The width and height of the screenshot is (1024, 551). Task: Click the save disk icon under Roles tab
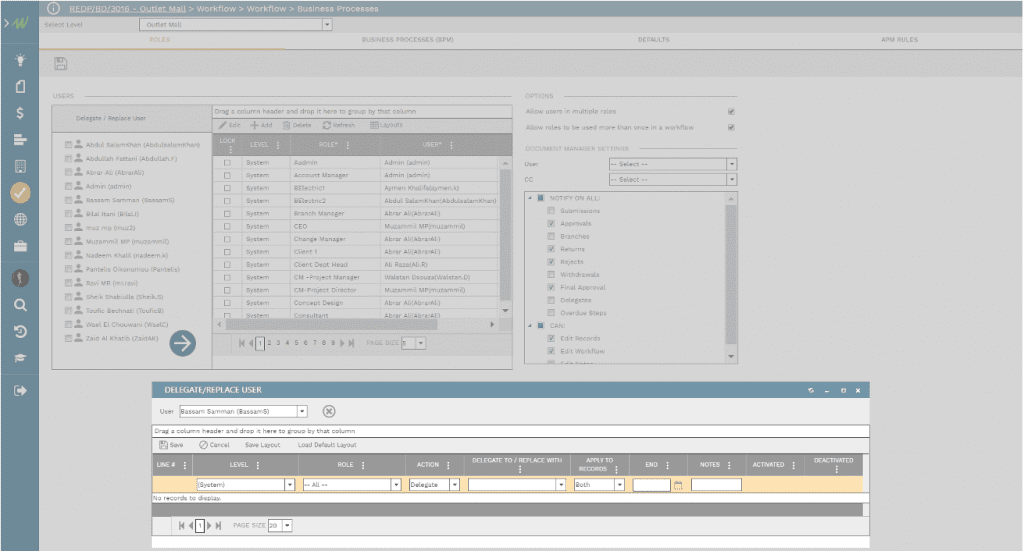[x=61, y=63]
